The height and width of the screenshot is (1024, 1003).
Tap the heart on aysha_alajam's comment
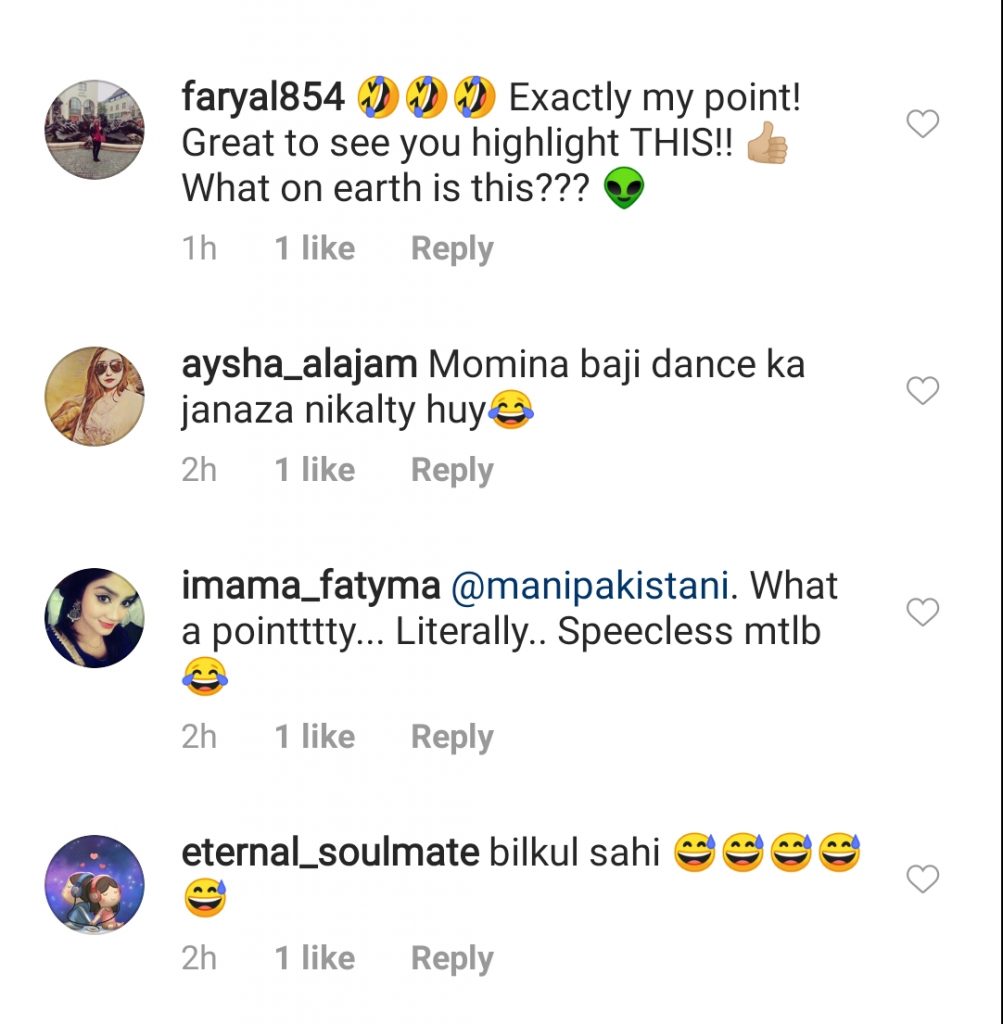click(x=922, y=391)
